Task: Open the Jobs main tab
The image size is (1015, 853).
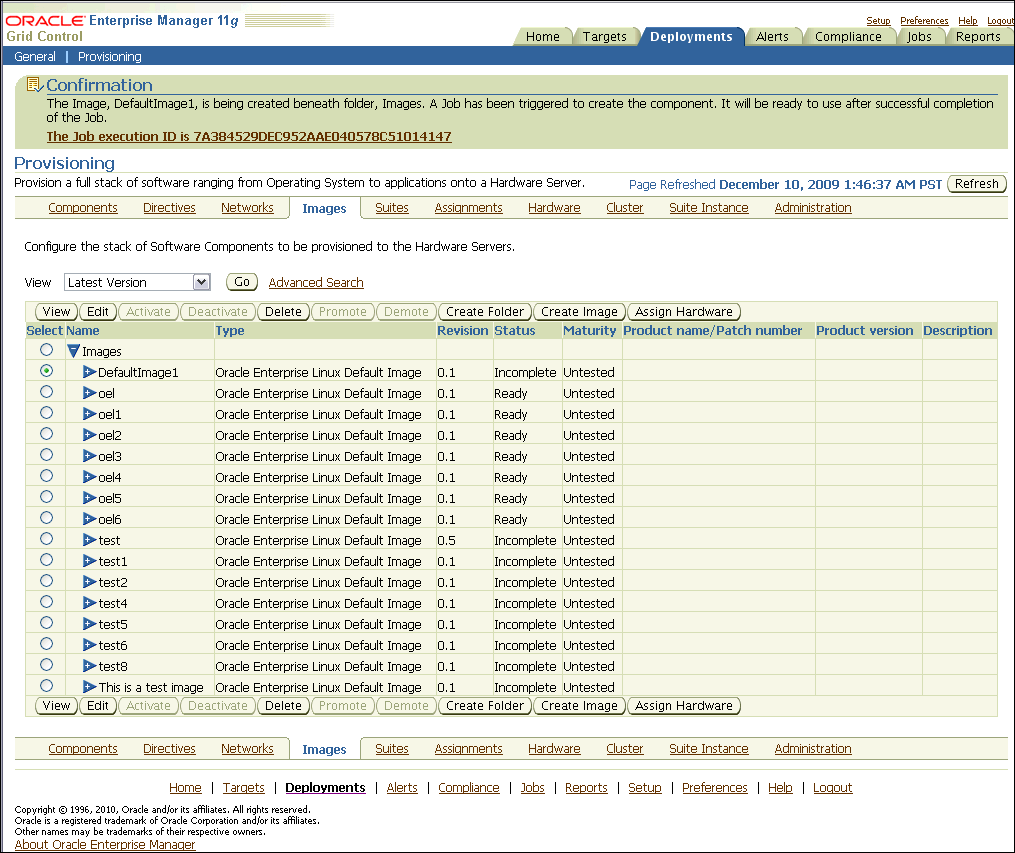Action: 919,37
